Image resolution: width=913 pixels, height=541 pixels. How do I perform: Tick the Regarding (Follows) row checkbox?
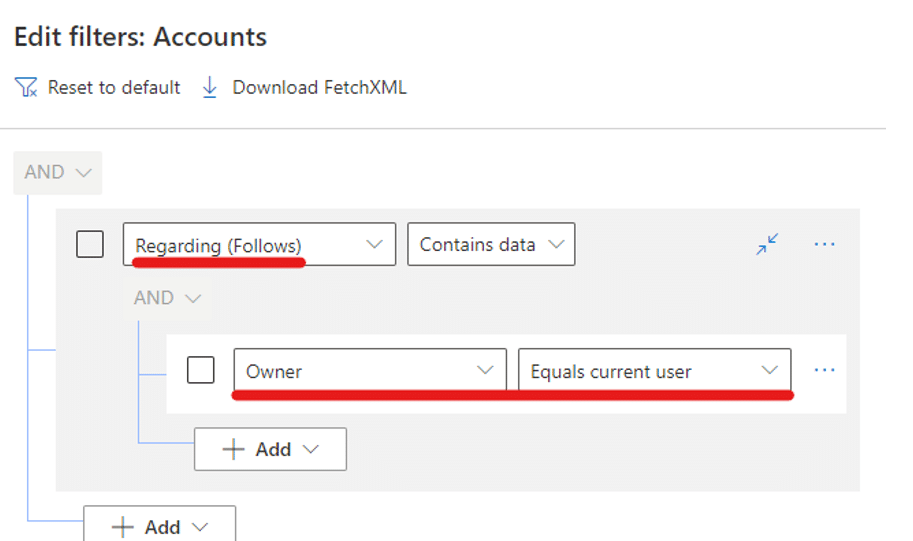point(90,244)
